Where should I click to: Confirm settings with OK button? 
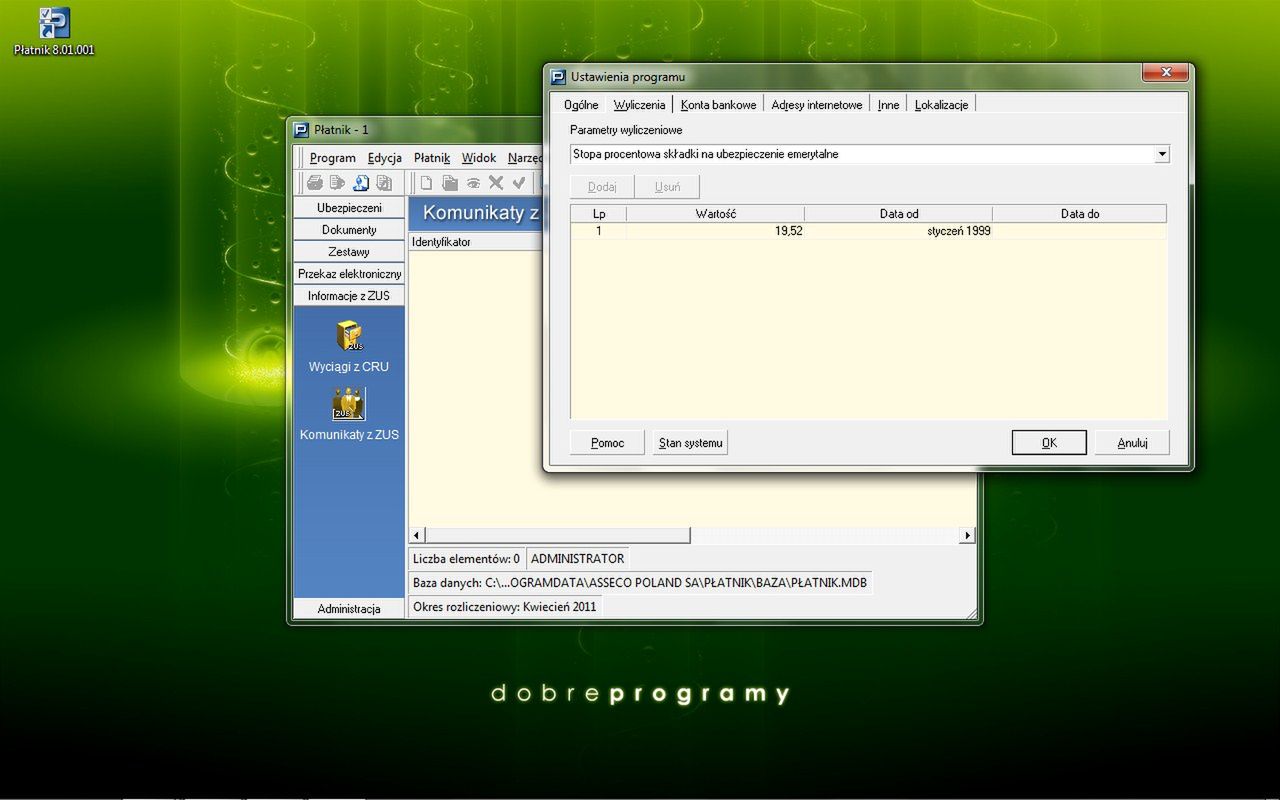pos(1049,443)
